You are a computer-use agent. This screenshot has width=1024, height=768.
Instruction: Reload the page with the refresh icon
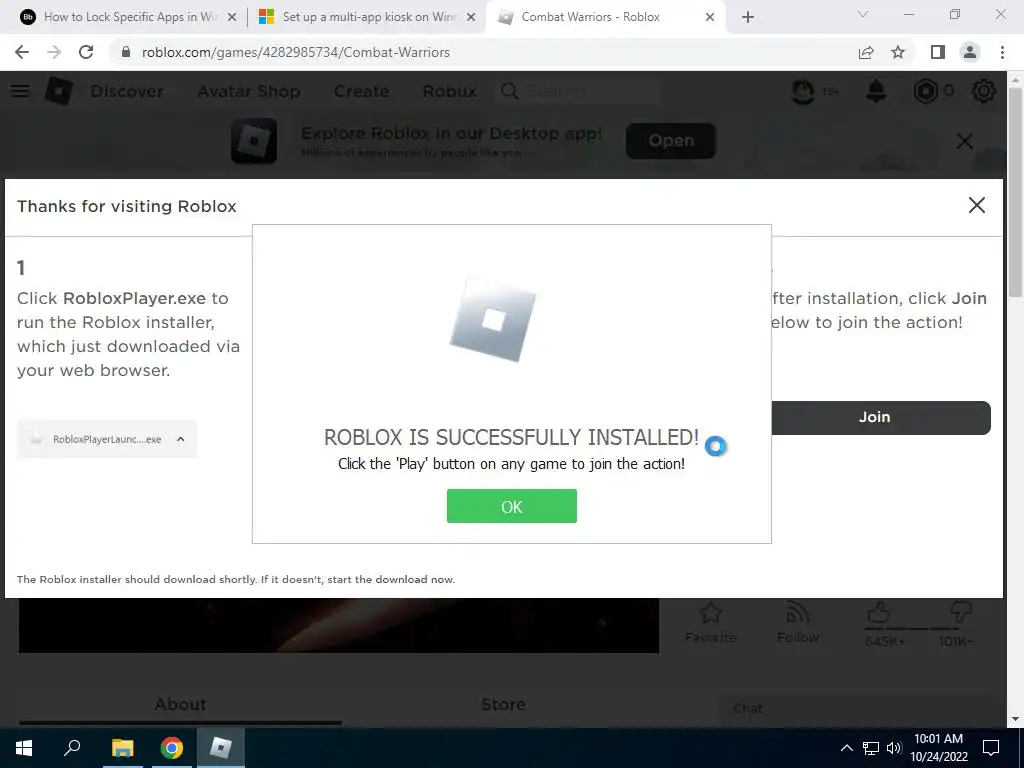pyautogui.click(x=86, y=52)
